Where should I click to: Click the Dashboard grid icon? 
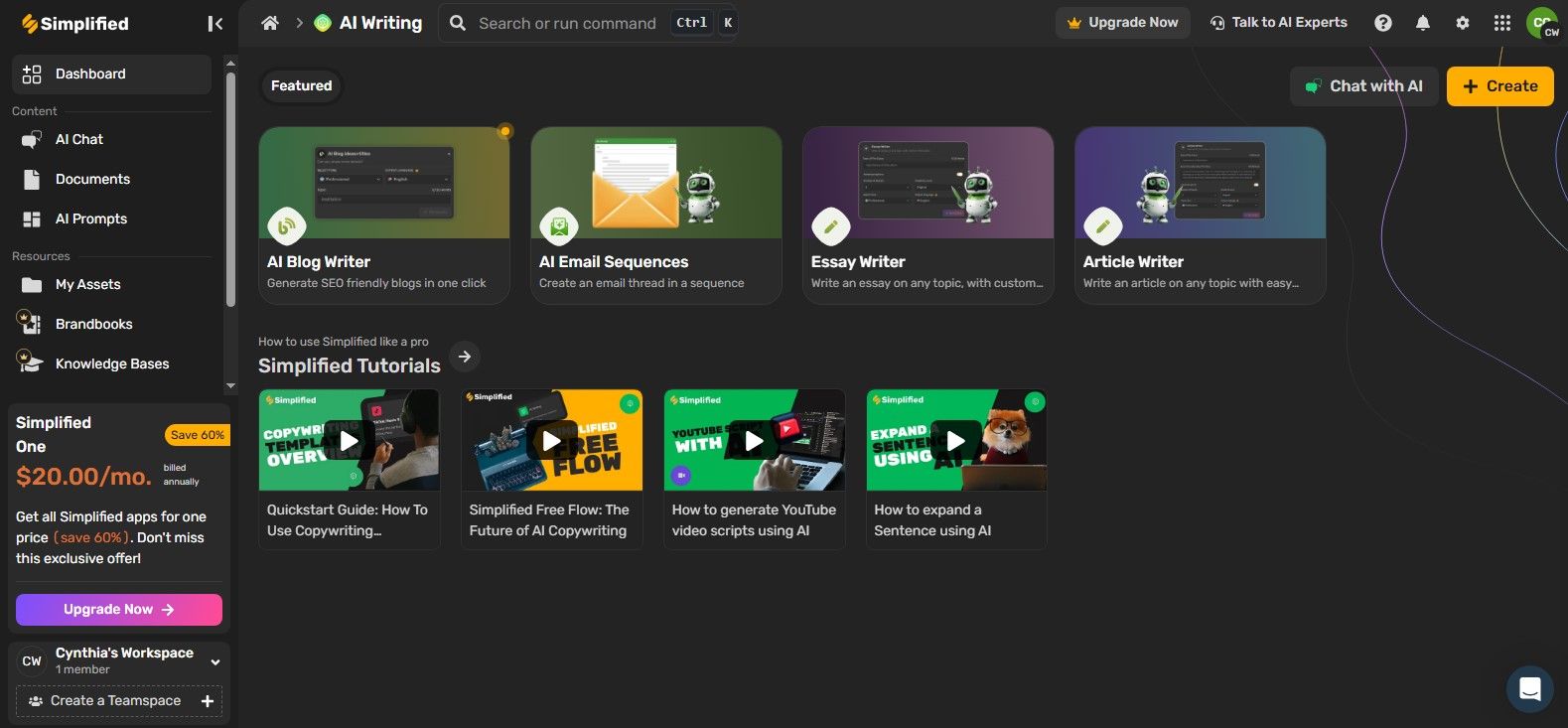(32, 74)
